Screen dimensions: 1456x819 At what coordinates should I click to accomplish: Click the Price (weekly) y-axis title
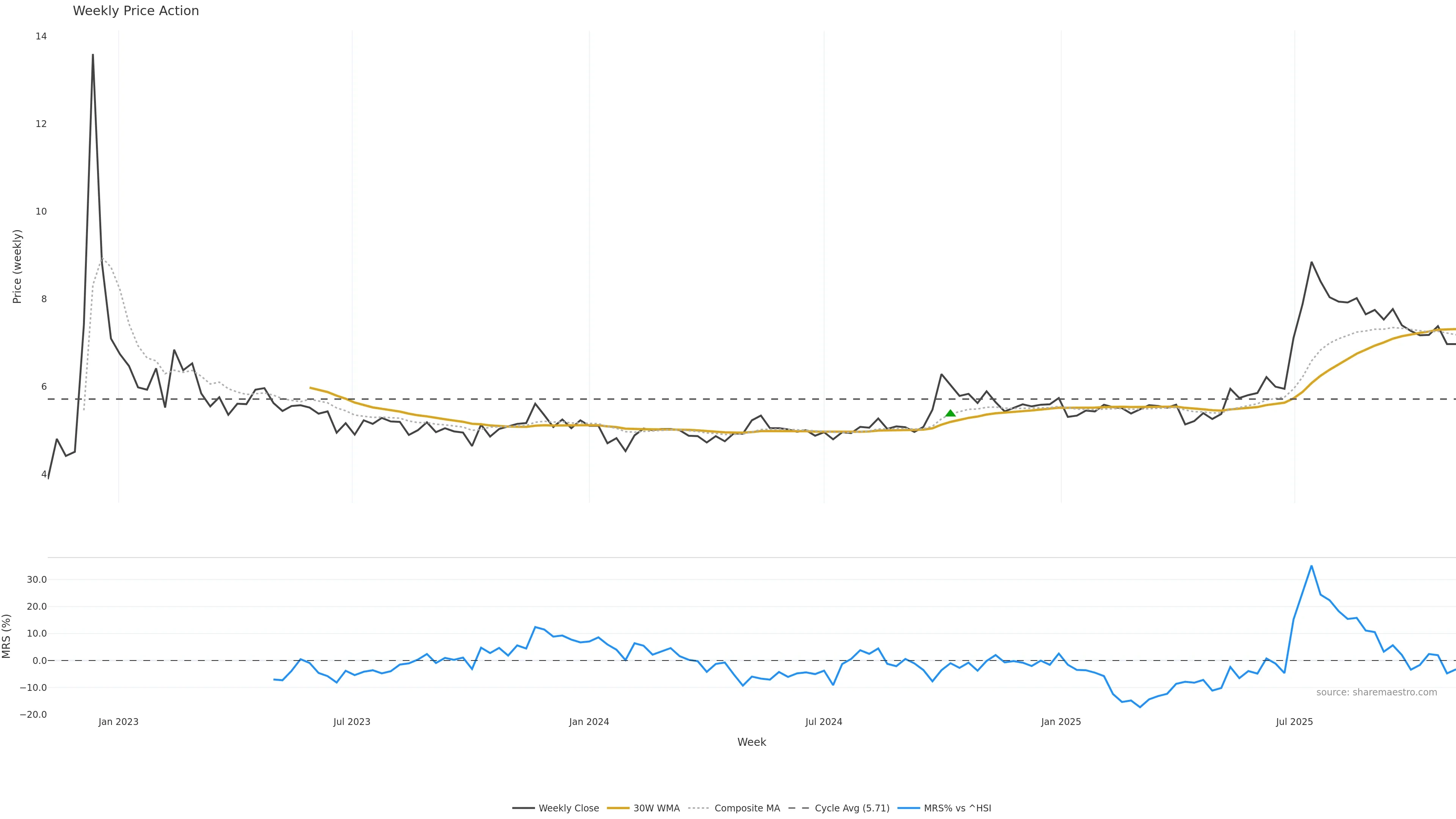pyautogui.click(x=17, y=266)
